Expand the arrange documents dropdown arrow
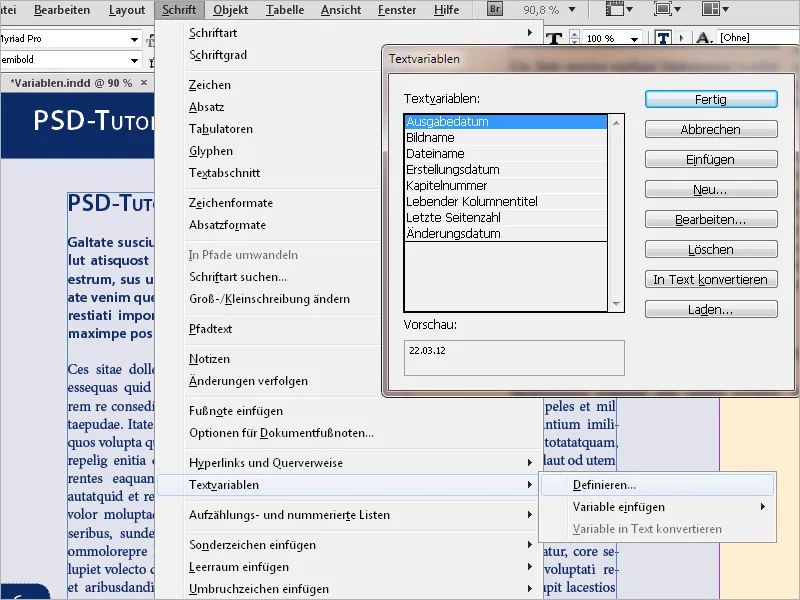Image resolution: width=800 pixels, height=600 pixels. click(x=726, y=9)
